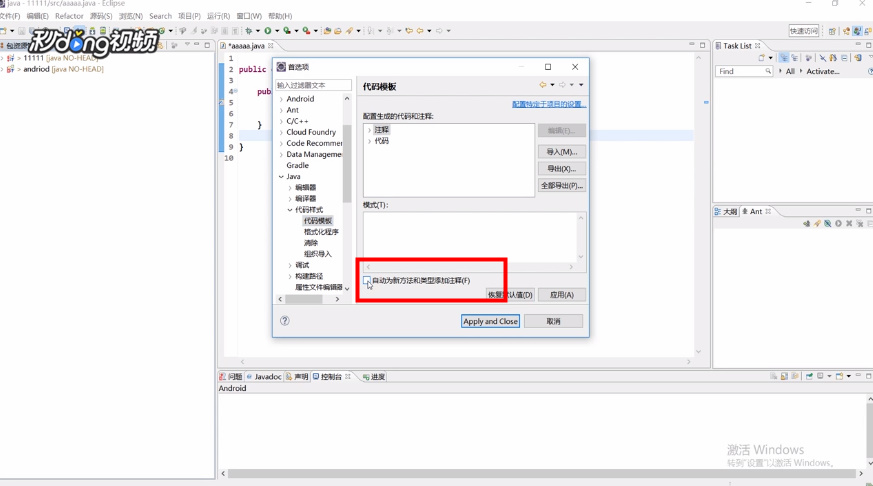The width and height of the screenshot is (873, 486).
Task: Click the External tools run icon
Action: (x=306, y=31)
